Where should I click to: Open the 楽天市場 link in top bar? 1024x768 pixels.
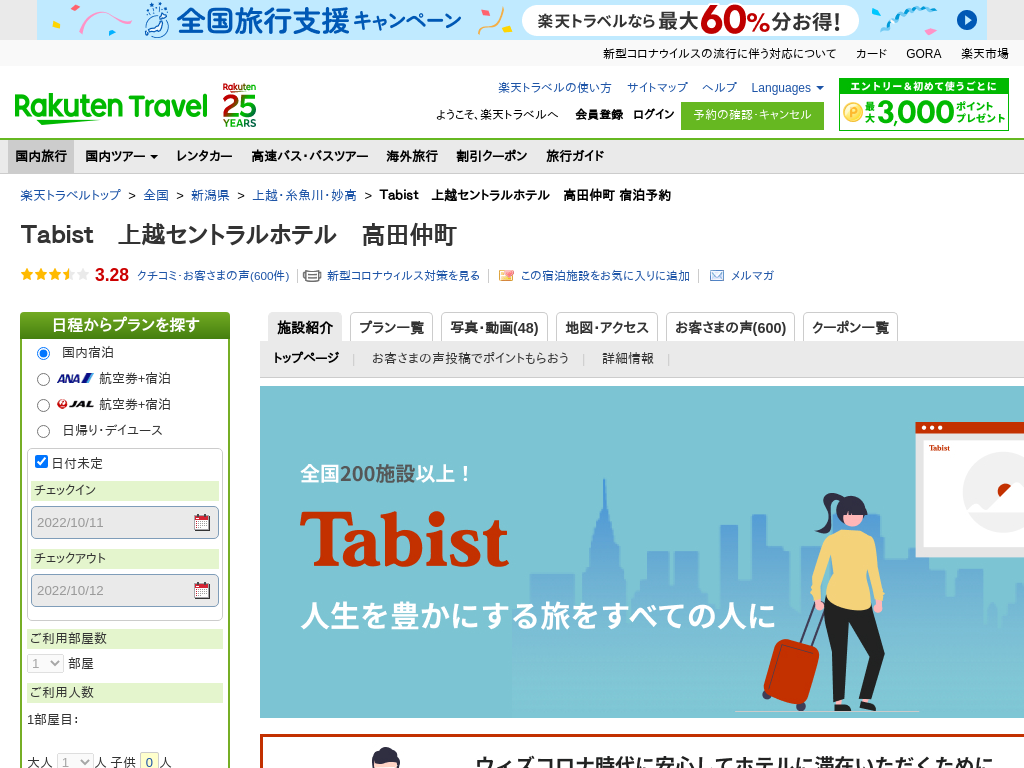click(984, 54)
